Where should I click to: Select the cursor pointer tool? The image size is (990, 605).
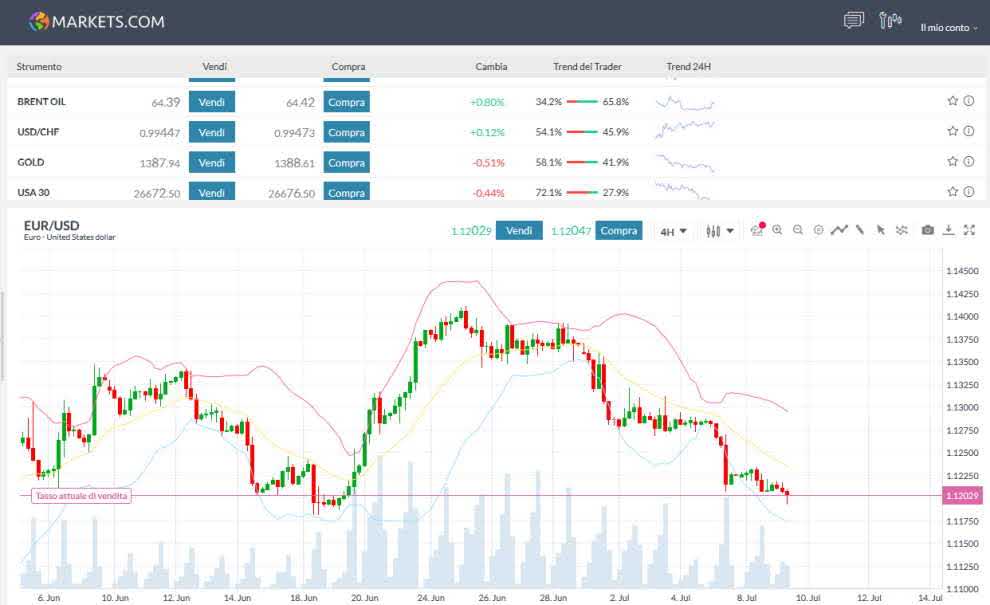coord(880,230)
